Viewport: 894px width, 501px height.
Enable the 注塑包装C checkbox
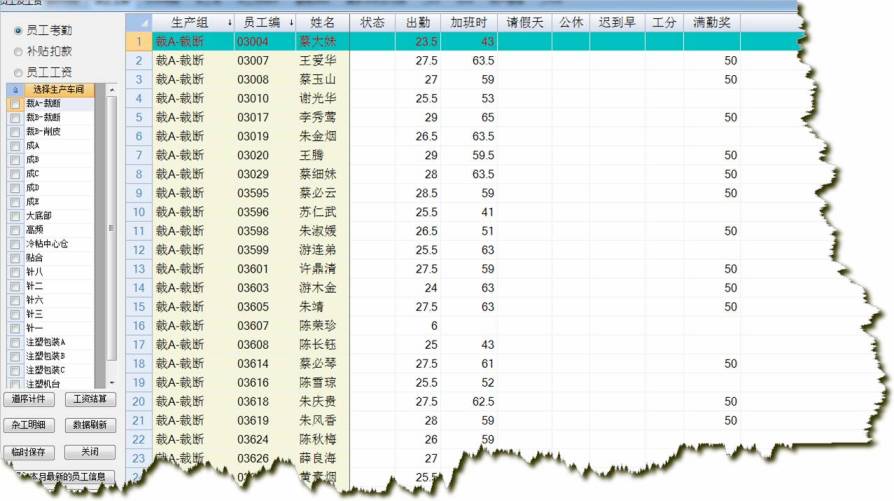15,370
